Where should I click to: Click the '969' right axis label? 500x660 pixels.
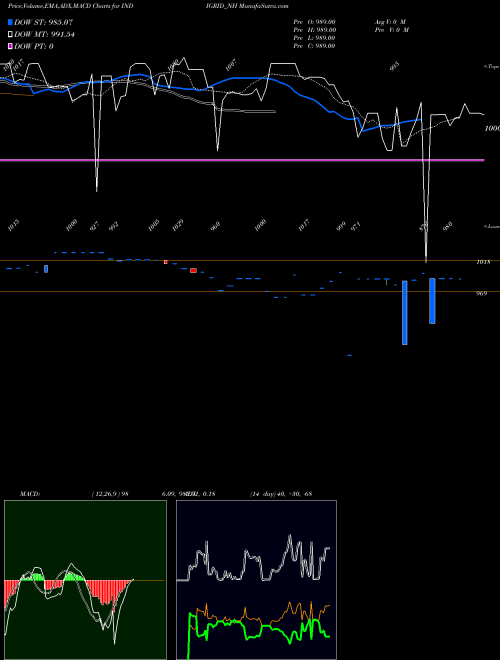tap(481, 293)
